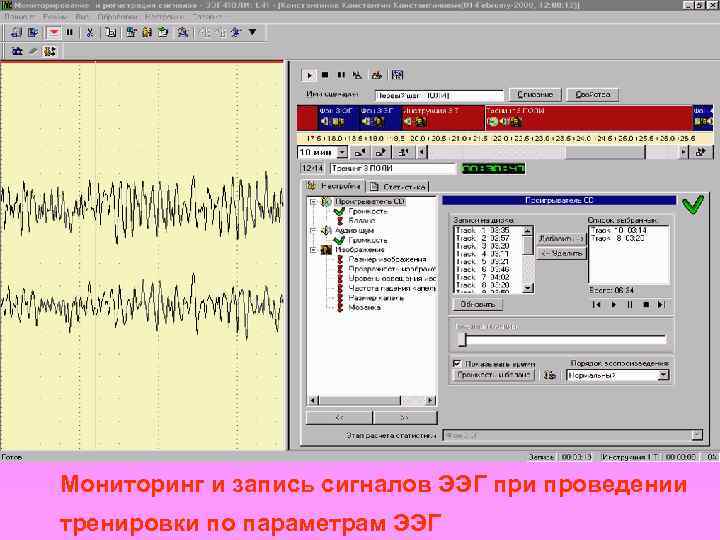Click the second icon button after the 10 мин dropdown
This screenshot has width=720, height=540.
[x=381, y=152]
